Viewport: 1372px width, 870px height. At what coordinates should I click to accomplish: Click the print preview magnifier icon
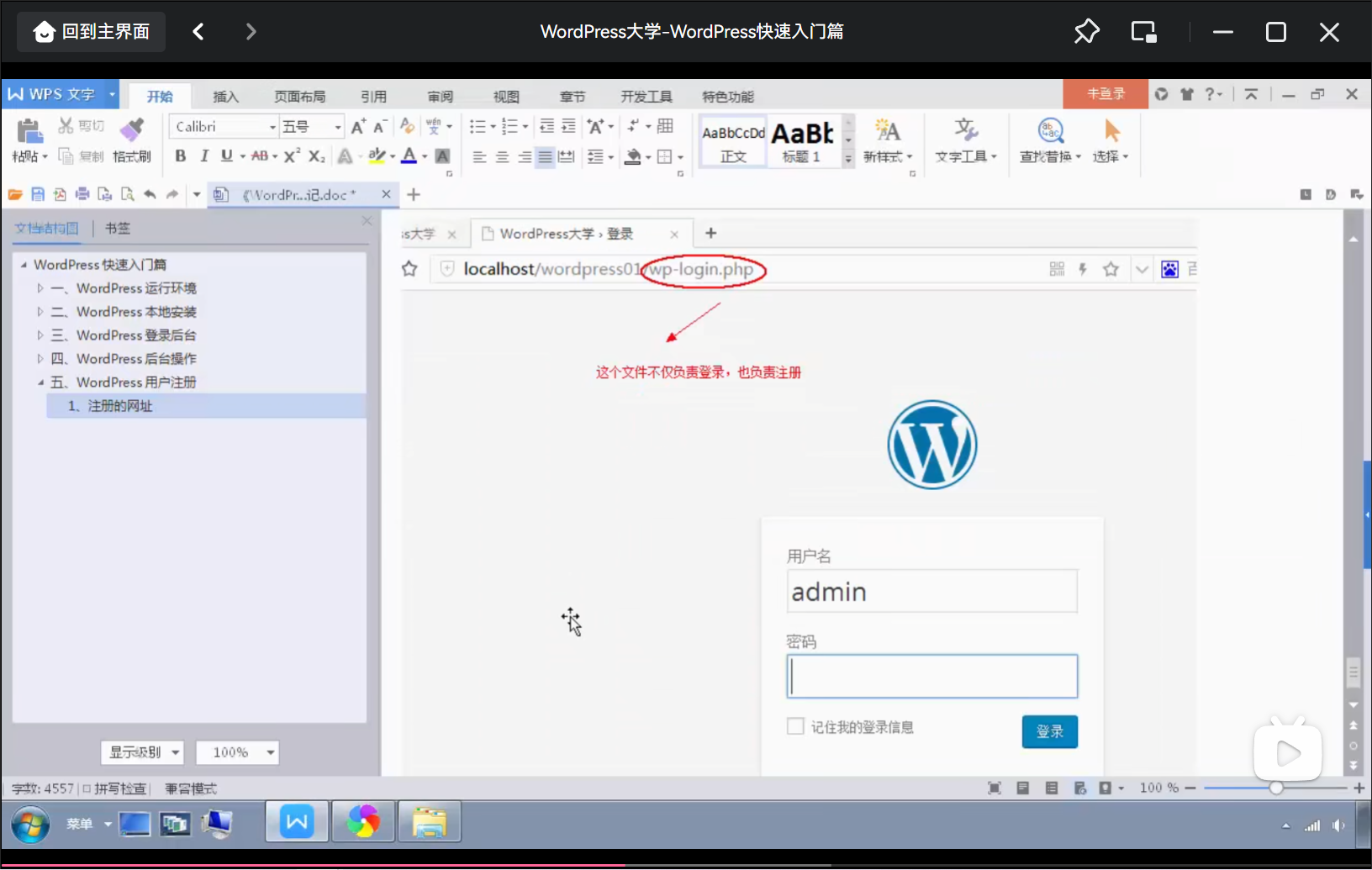[127, 194]
